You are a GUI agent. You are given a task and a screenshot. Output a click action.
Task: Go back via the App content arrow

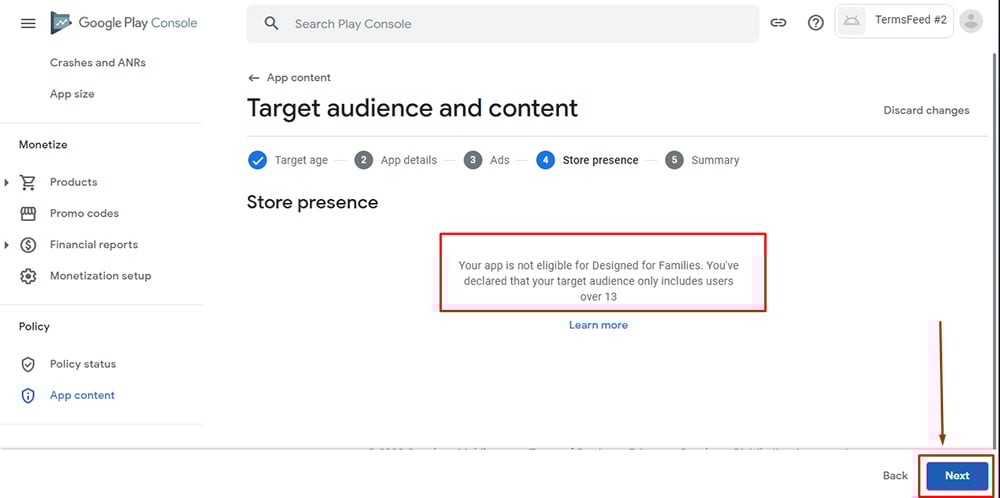254,78
